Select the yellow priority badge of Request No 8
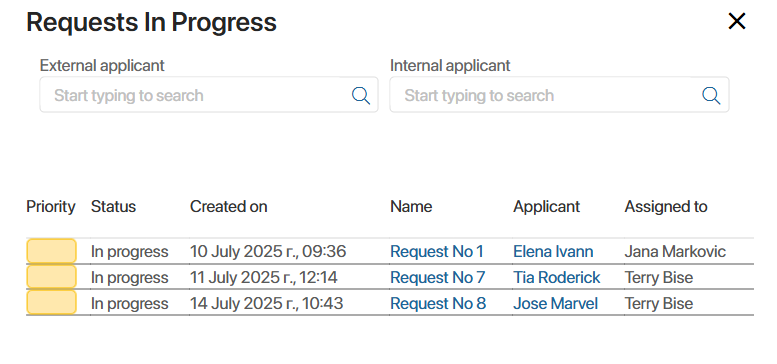The image size is (777, 364). [52, 303]
